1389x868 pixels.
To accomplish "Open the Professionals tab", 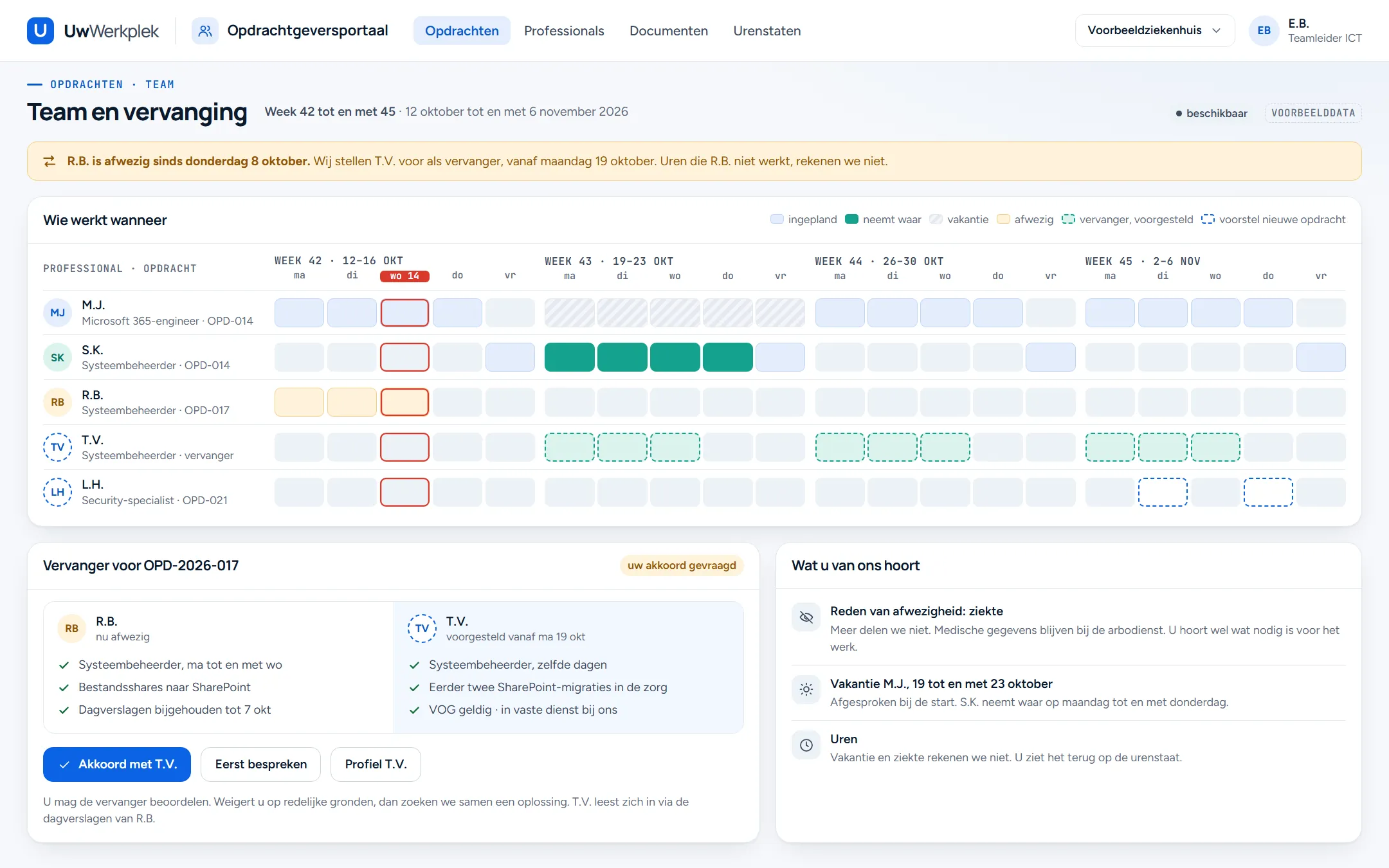I will click(564, 30).
